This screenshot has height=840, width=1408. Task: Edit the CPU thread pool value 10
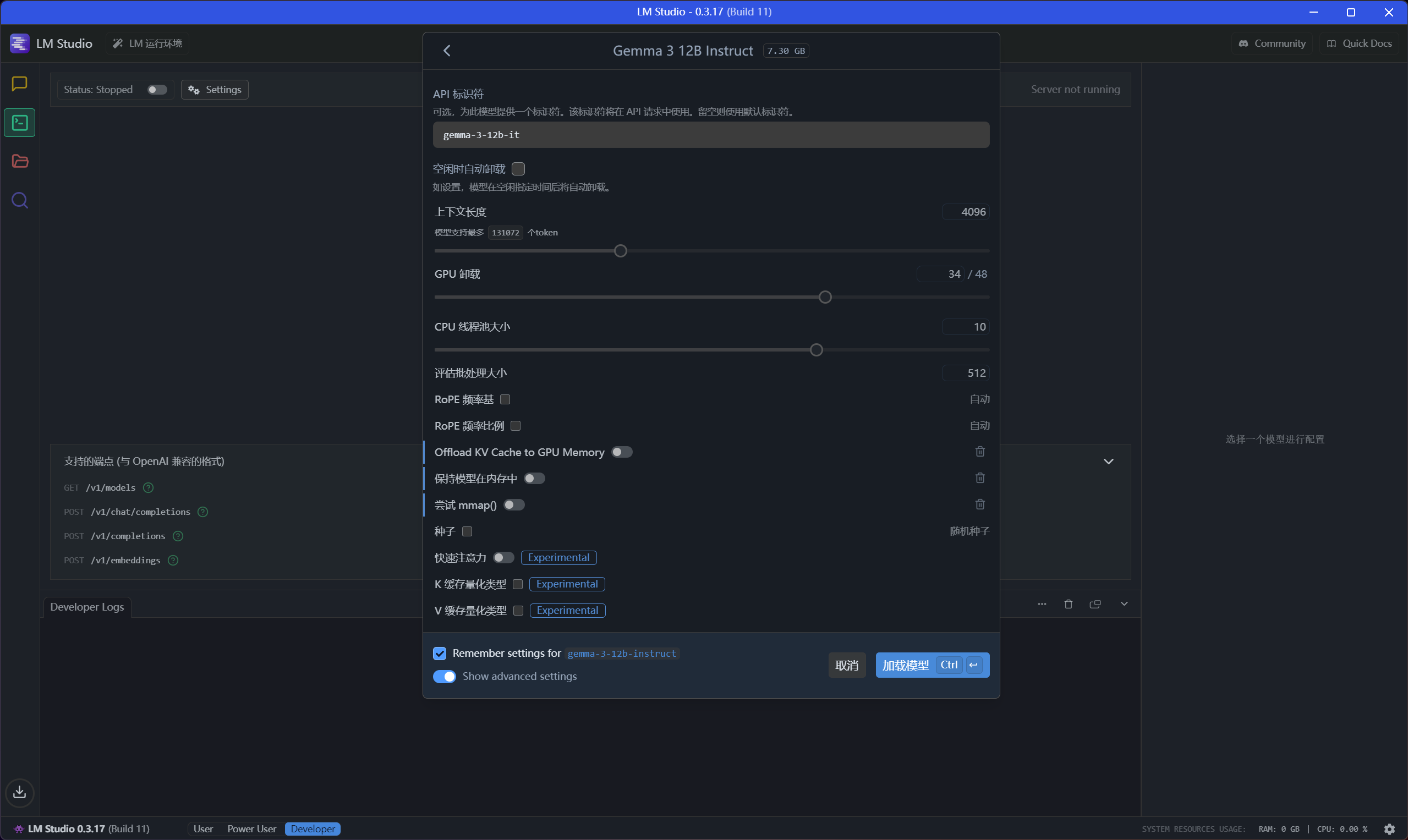(966, 327)
